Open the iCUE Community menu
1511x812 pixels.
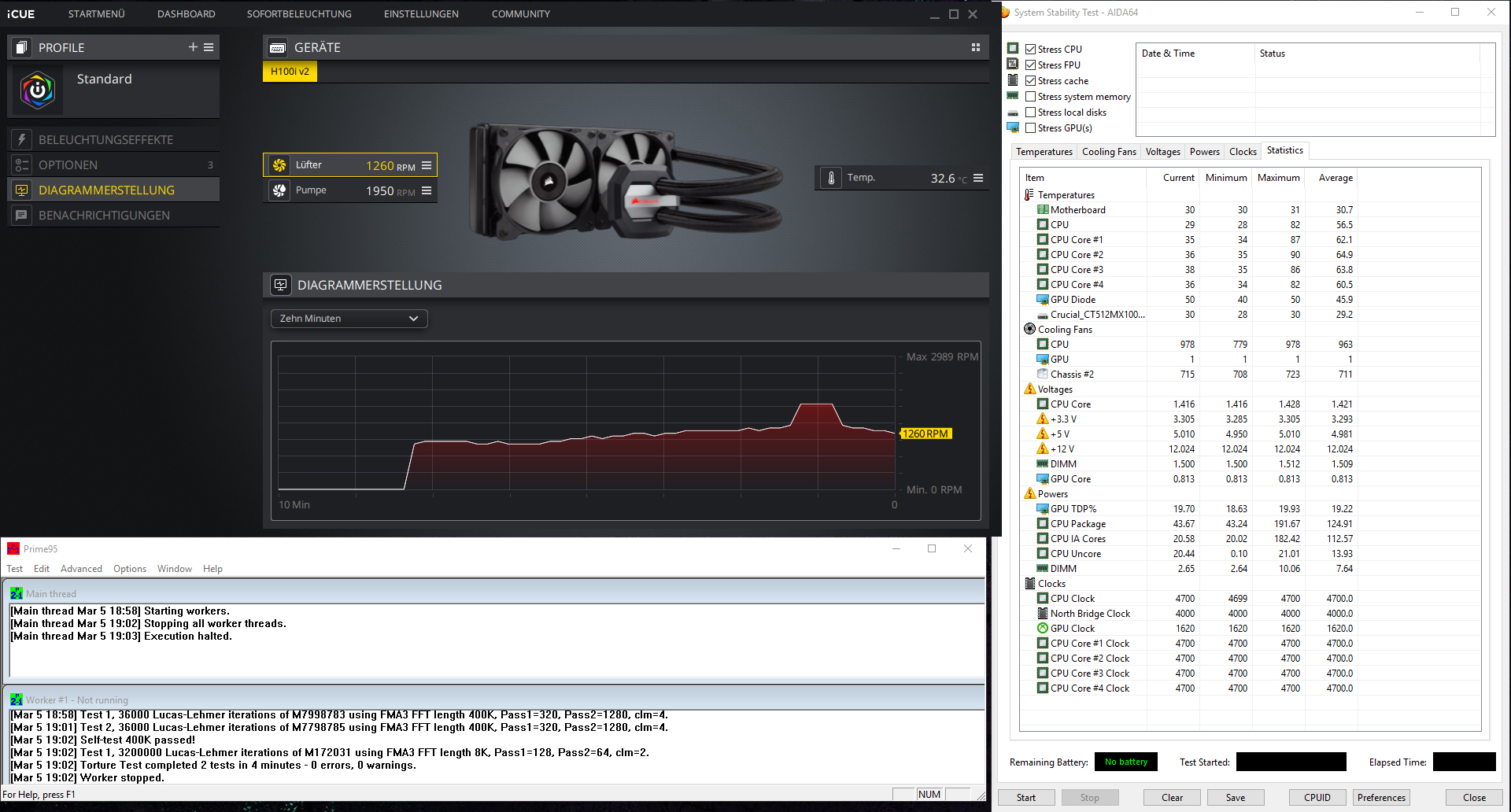(x=521, y=14)
